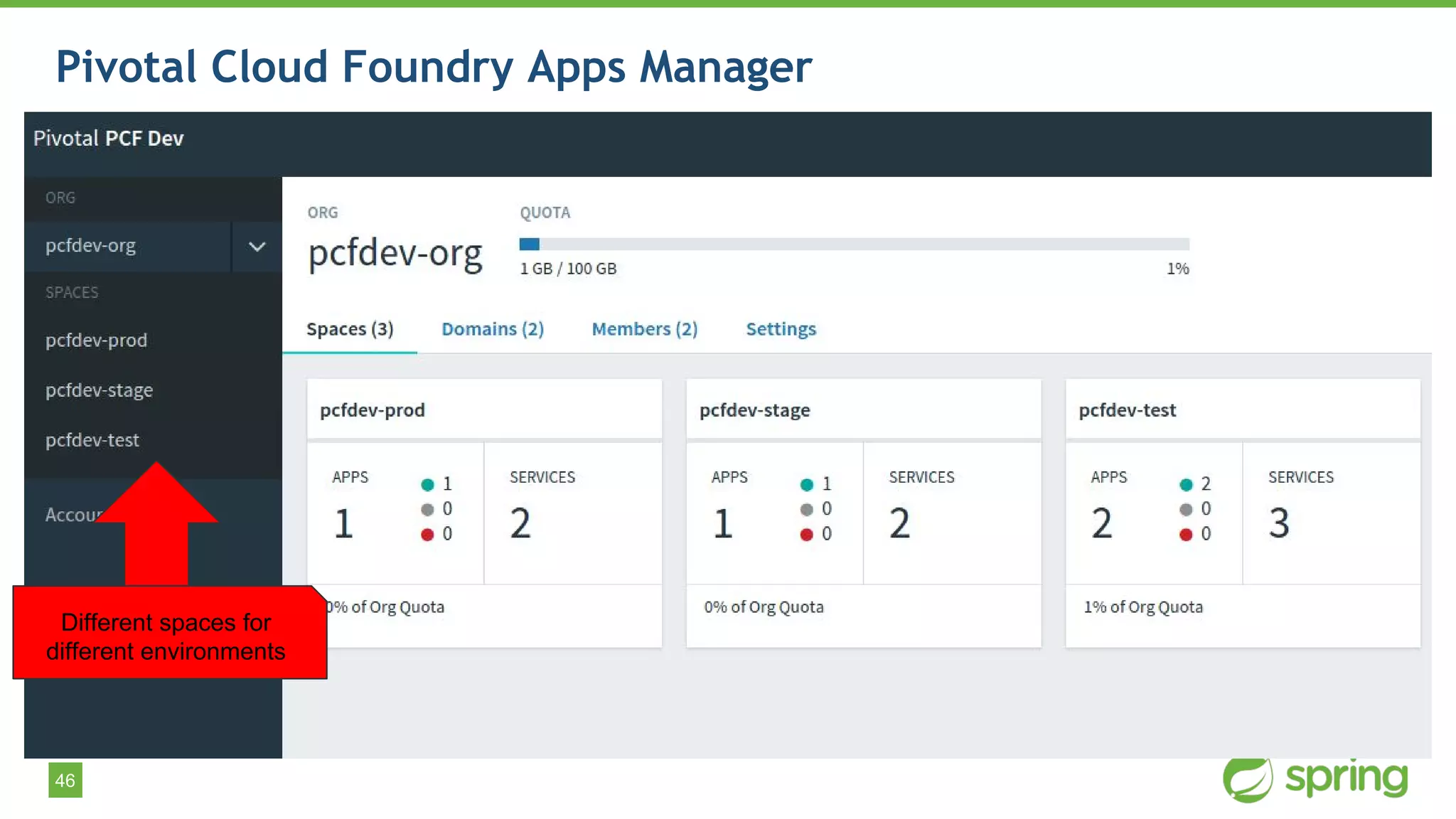Click the Pivotal PCF Dev header logo
The image size is (1456, 819).
coord(108,138)
